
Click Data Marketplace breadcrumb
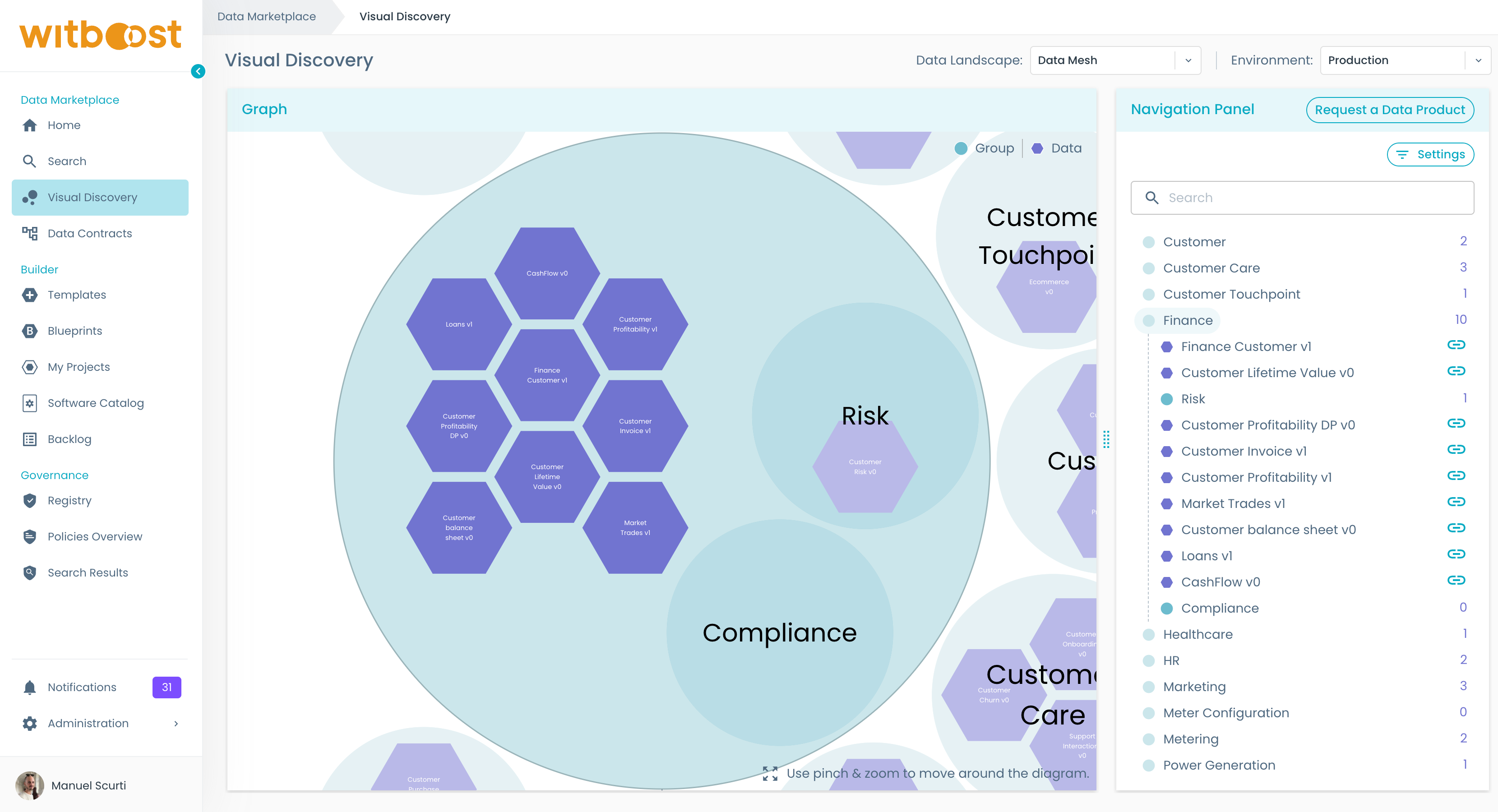266,16
